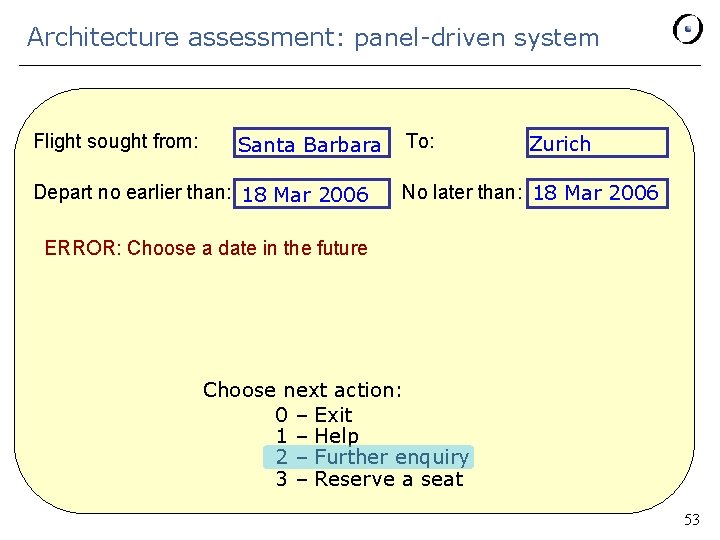Click the red ERROR date message
This screenshot has width=720, height=540.
(206, 248)
